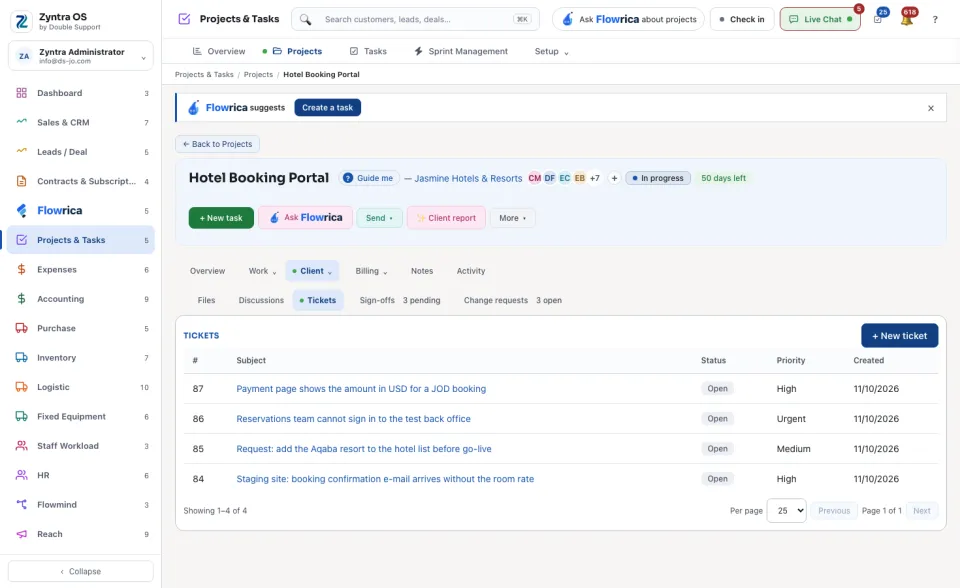
Task: Click the Check in button
Action: 742,20
